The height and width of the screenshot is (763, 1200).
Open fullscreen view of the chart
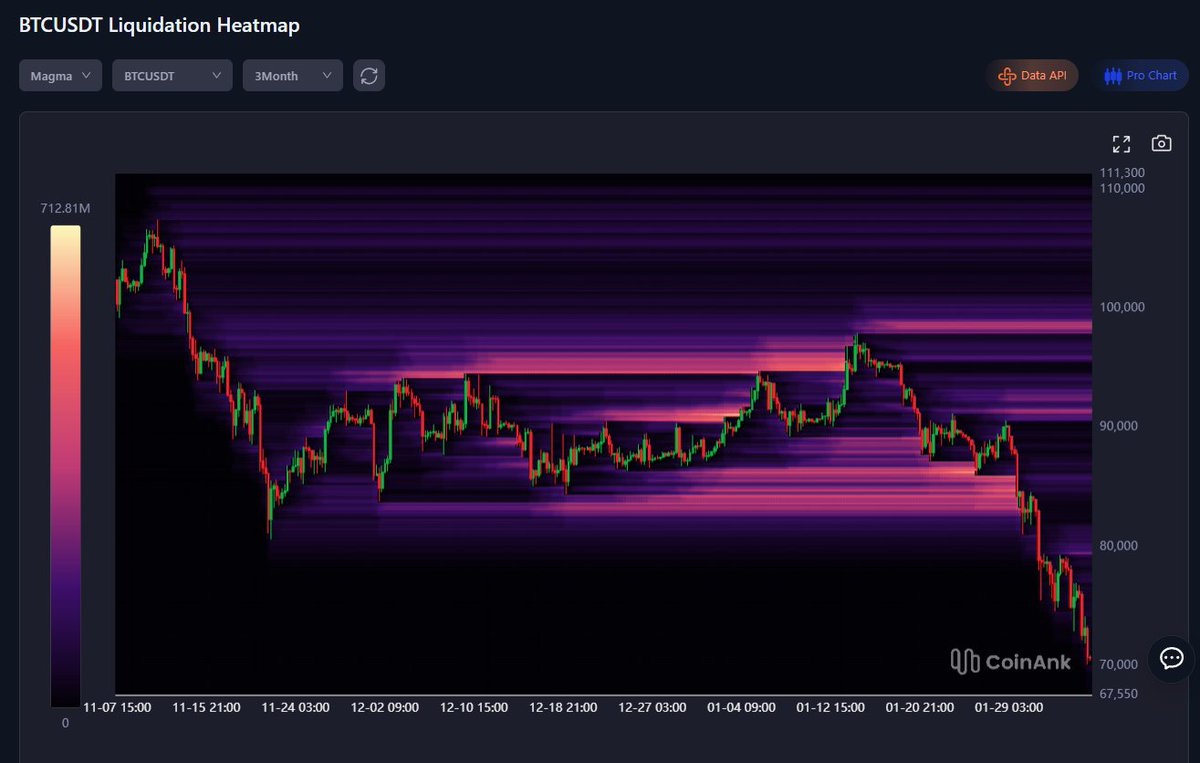(x=1121, y=144)
